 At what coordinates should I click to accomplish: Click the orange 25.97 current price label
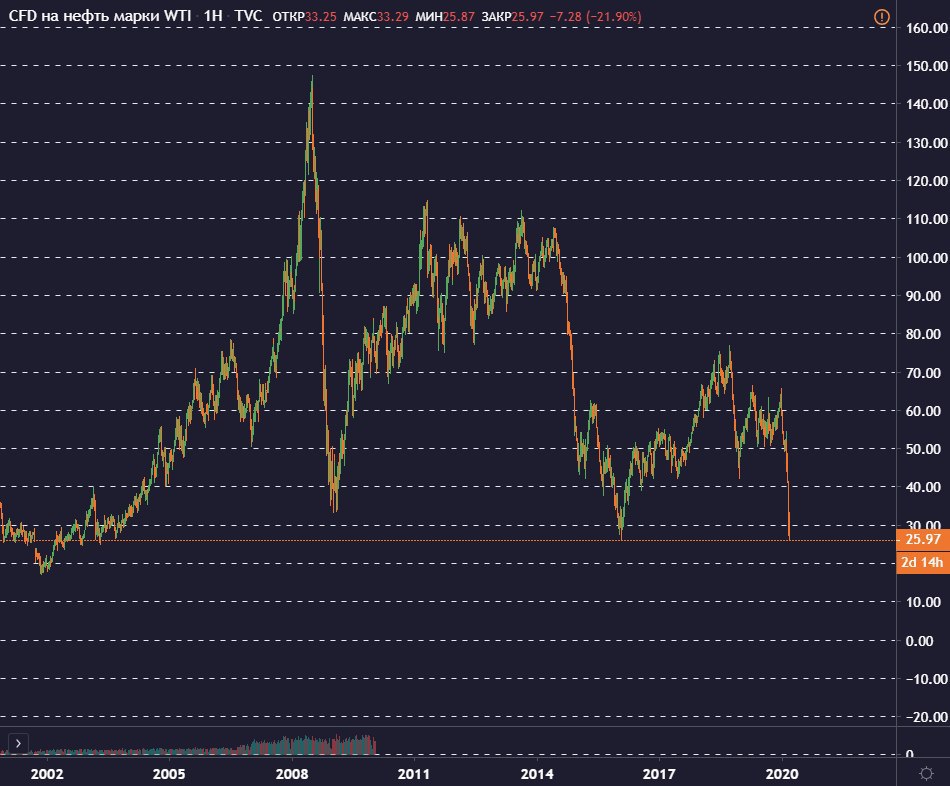923,539
